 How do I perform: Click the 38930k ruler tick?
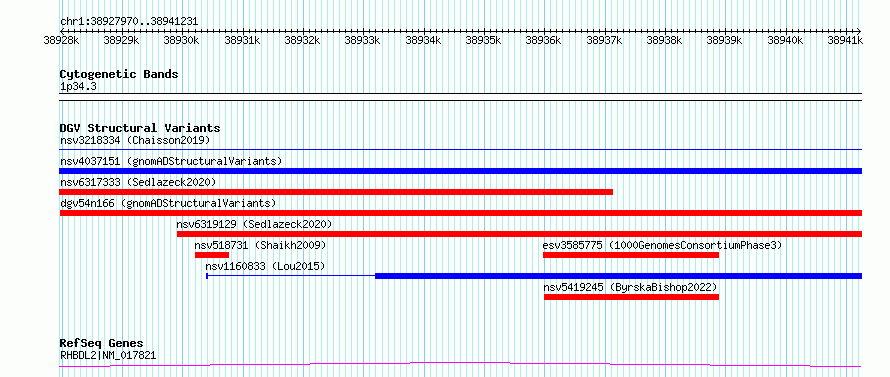coord(182,40)
